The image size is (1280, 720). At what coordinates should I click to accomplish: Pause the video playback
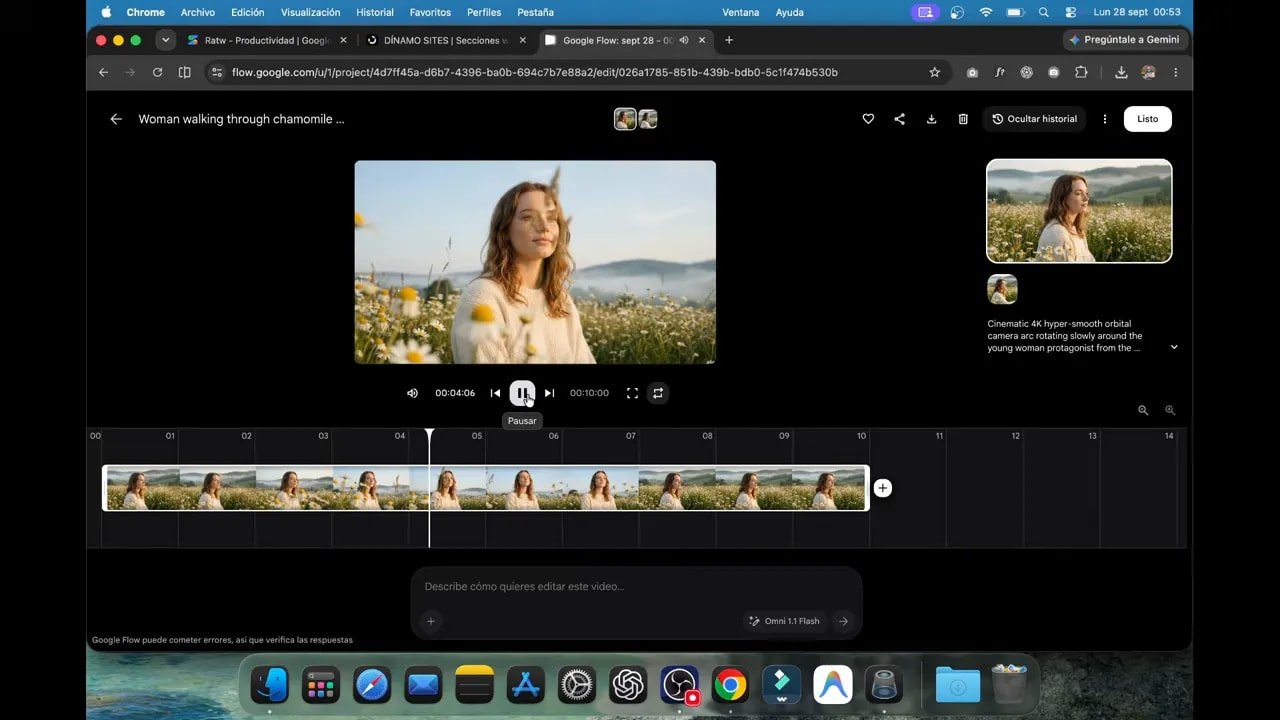(522, 393)
